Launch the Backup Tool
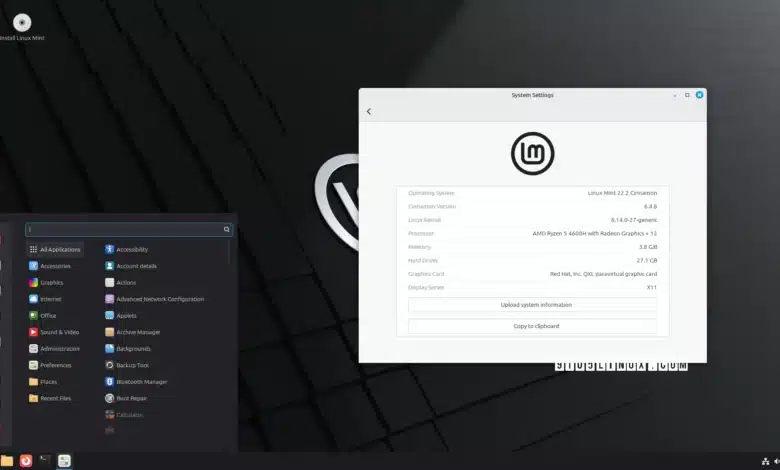The width and height of the screenshot is (780, 470). (x=127, y=365)
